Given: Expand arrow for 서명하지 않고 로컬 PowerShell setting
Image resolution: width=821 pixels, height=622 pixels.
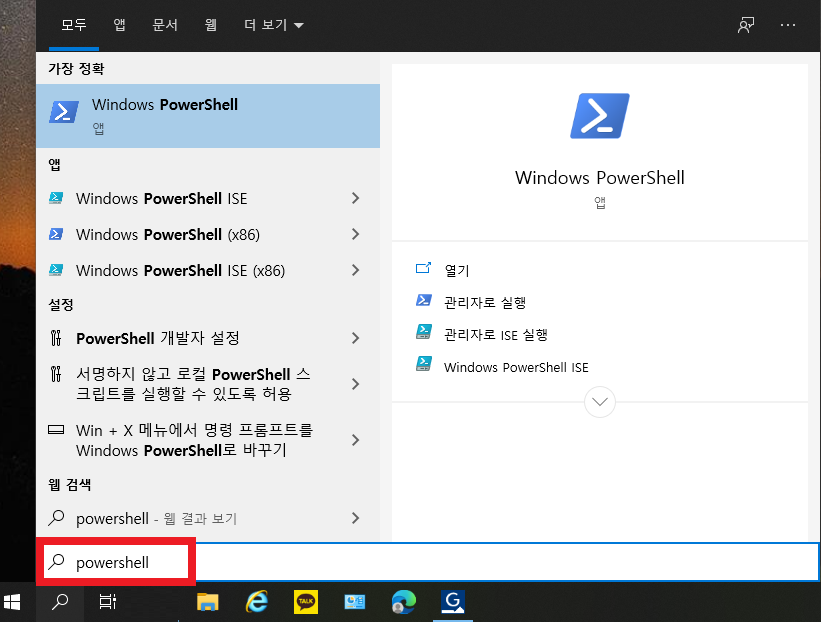Looking at the screenshot, I should 356,384.
